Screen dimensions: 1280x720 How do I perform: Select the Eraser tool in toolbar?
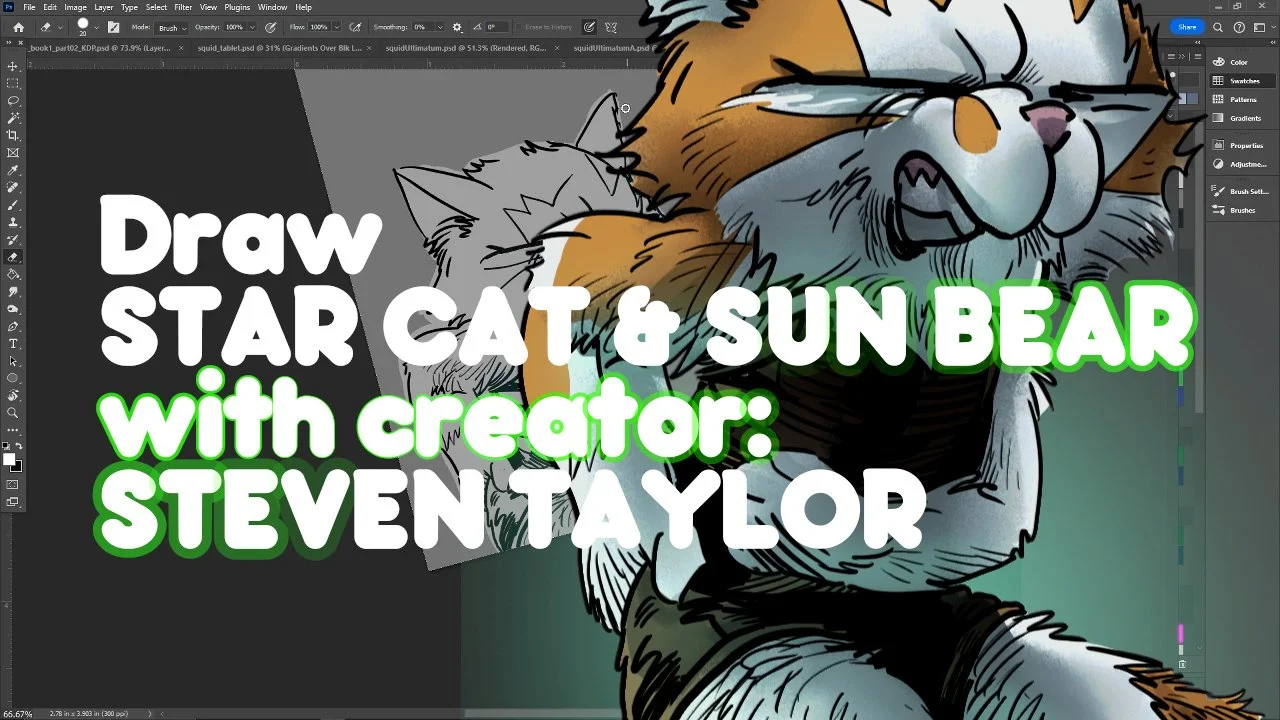click(13, 257)
